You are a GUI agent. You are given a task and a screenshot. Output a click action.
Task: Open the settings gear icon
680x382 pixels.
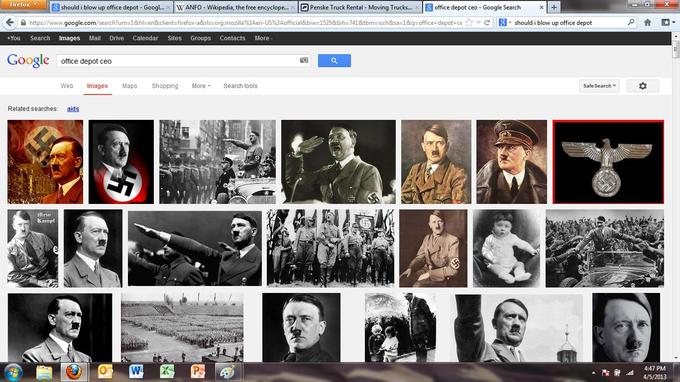coord(643,86)
